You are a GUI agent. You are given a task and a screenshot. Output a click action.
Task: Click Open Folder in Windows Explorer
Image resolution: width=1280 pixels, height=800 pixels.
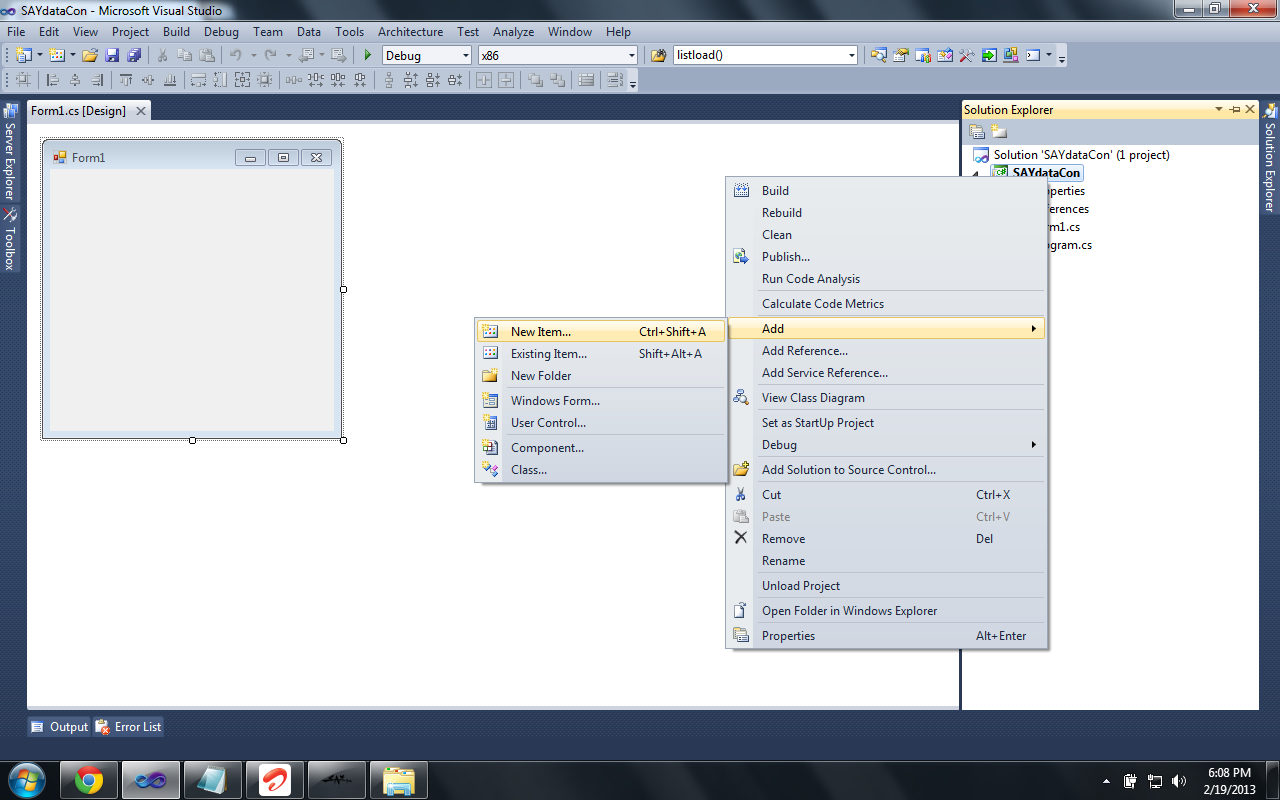click(x=886, y=611)
